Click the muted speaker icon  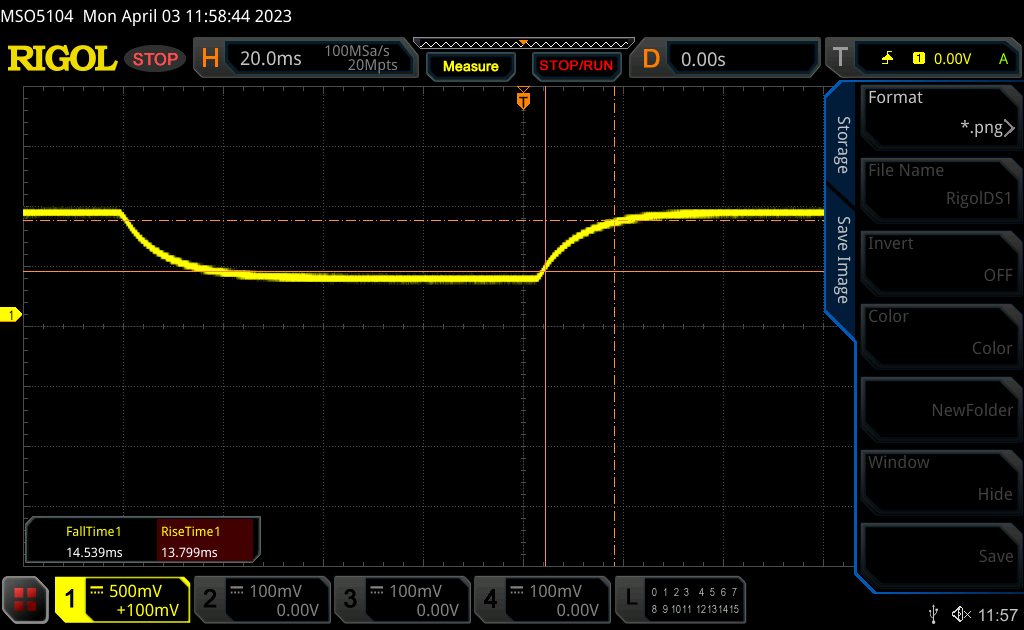tap(961, 613)
